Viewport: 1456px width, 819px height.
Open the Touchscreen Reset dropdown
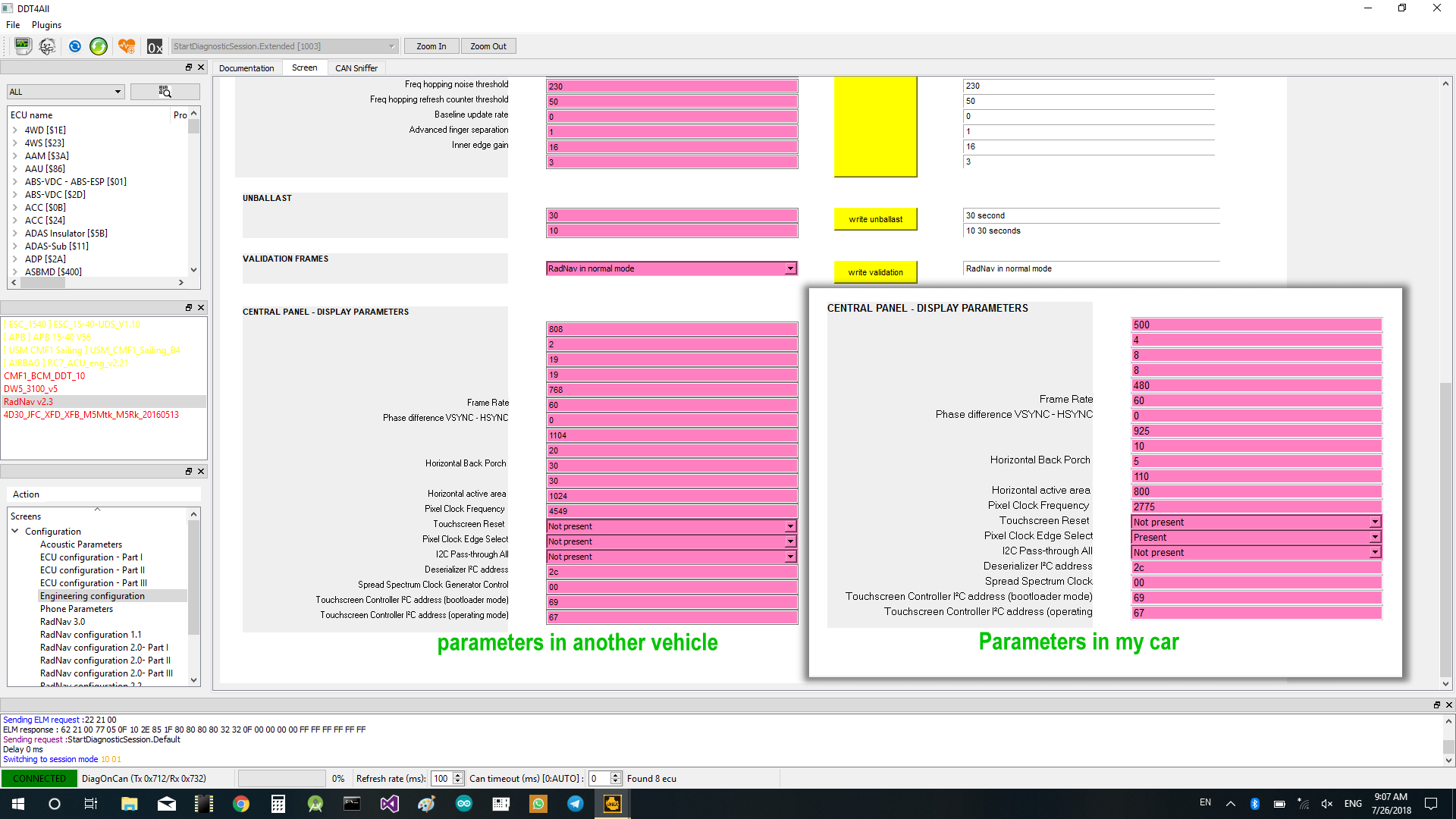point(672,526)
